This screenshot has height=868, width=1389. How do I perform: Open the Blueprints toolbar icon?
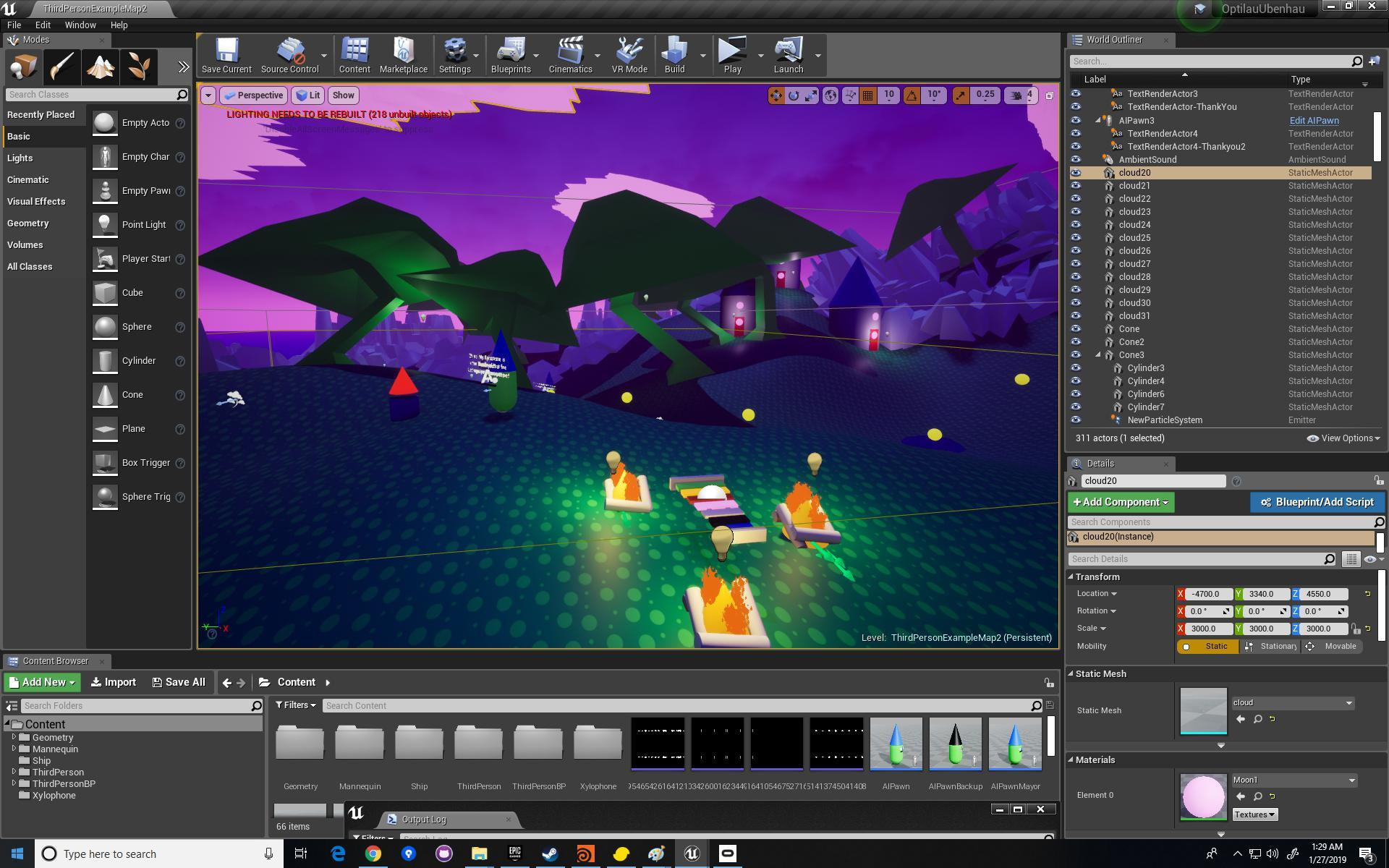coord(511,56)
